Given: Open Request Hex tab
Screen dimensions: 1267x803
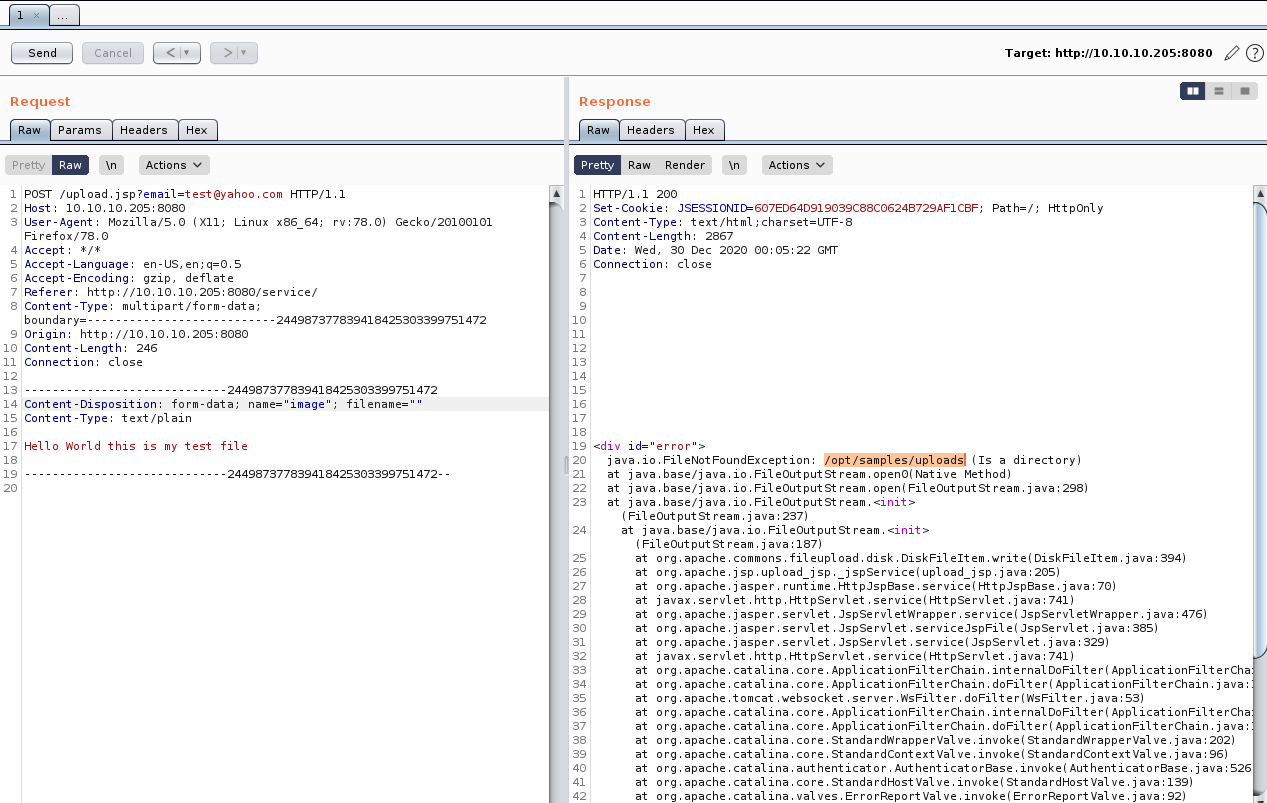Looking at the screenshot, I should [196, 130].
